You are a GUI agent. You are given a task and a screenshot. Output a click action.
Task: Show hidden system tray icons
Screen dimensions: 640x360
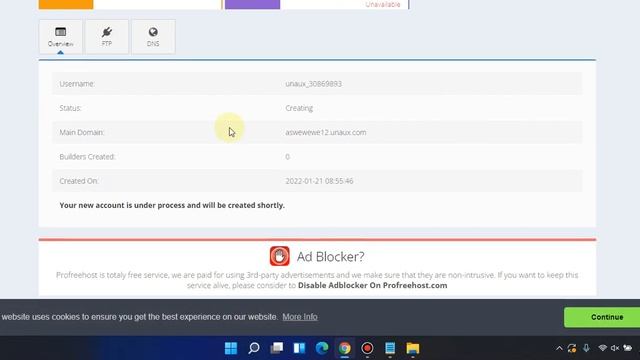coord(559,348)
